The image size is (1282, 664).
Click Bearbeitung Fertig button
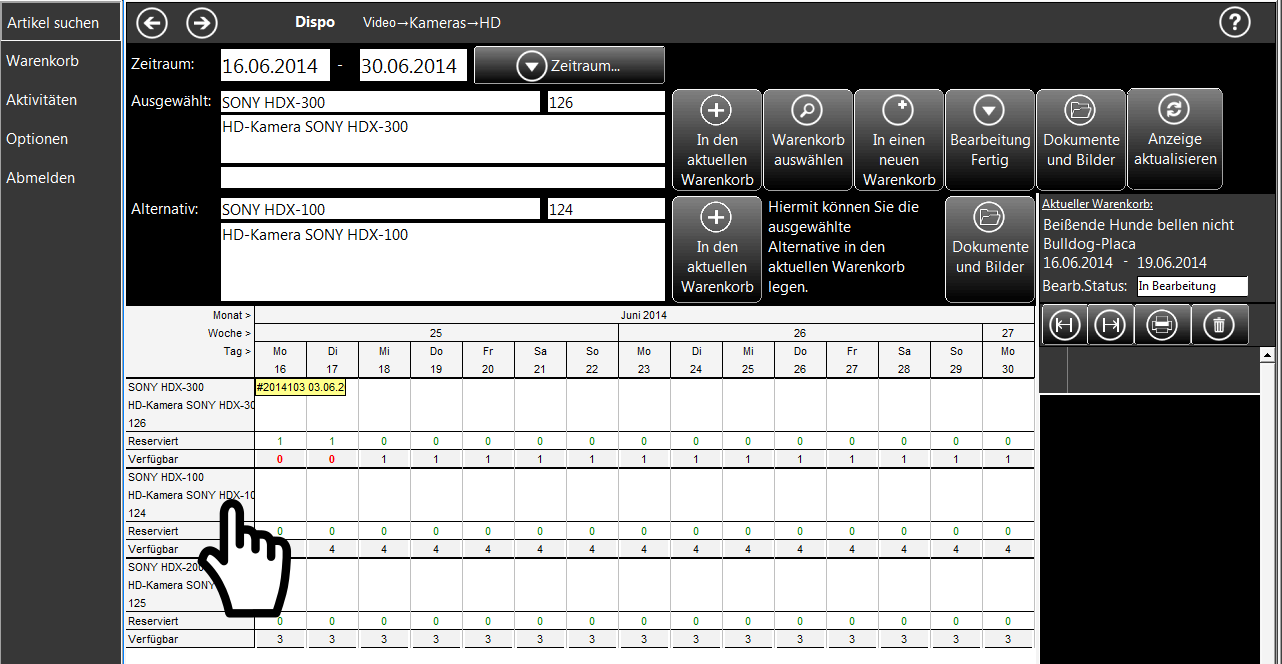pos(990,140)
